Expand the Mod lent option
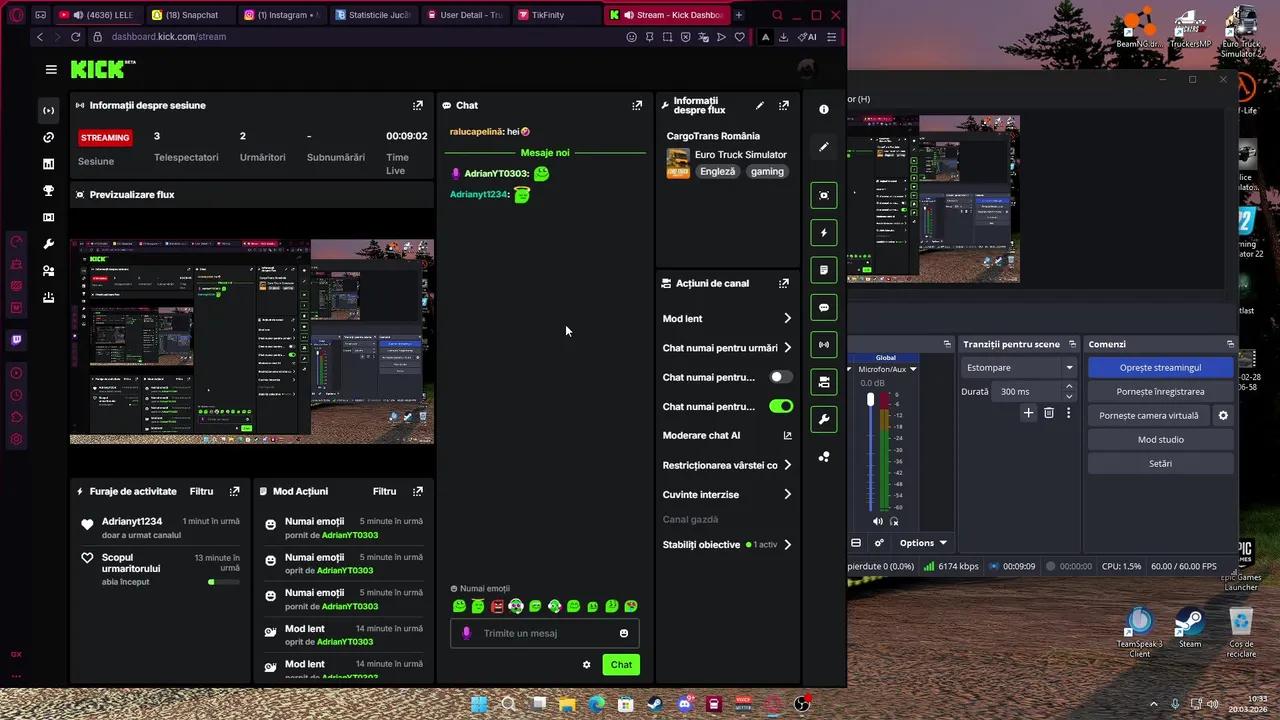The width and height of the screenshot is (1280, 720). [x=787, y=319]
